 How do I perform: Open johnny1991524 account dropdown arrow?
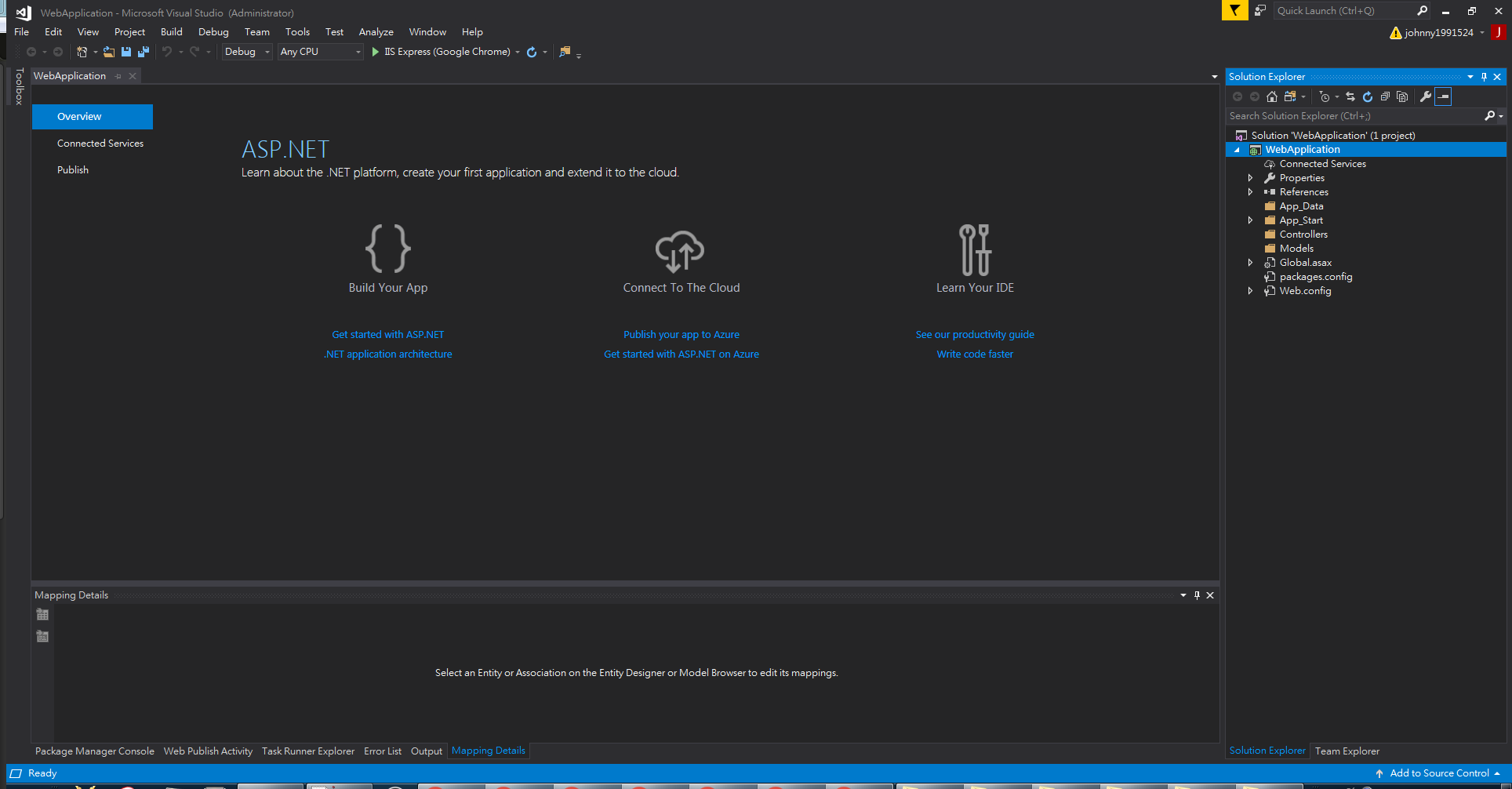pos(1482,33)
